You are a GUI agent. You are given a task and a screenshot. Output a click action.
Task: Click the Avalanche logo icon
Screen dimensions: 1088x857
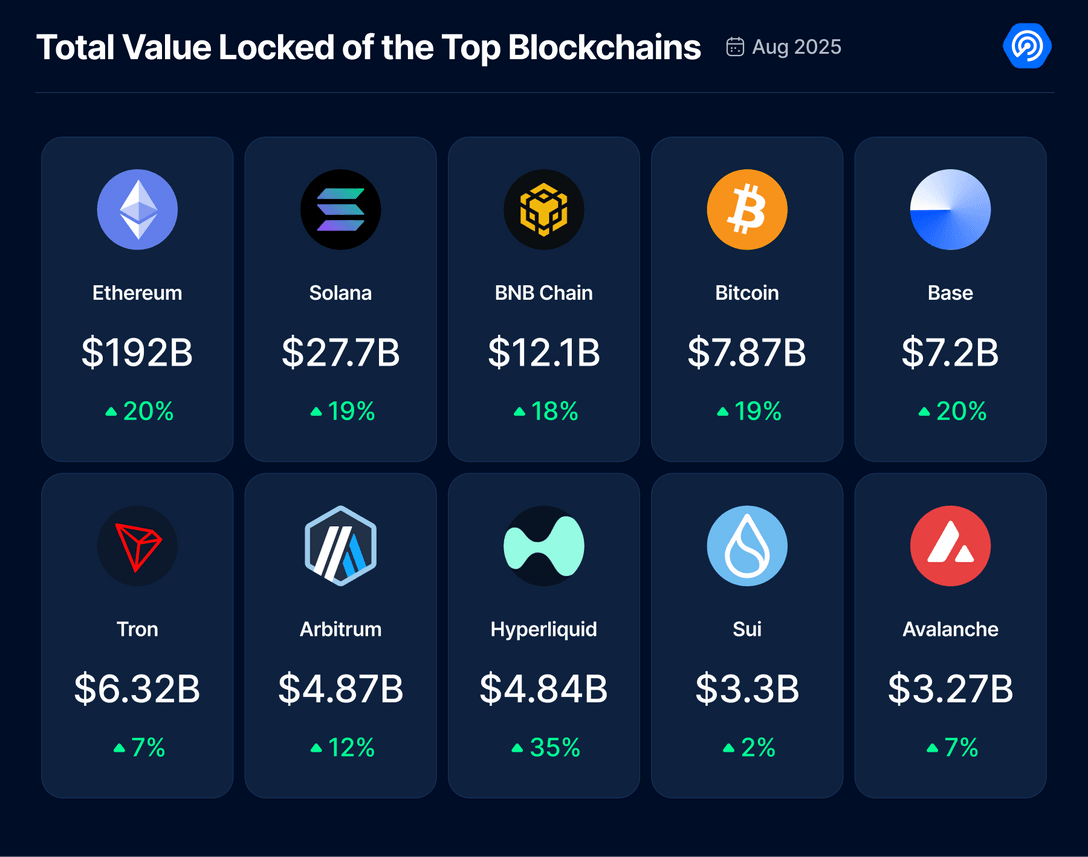click(x=950, y=546)
